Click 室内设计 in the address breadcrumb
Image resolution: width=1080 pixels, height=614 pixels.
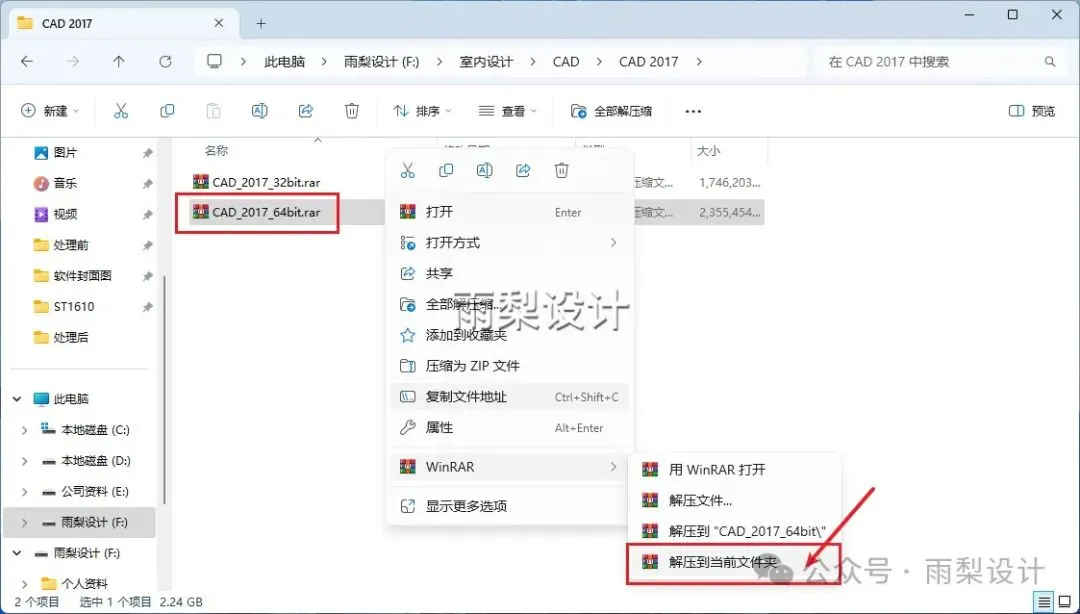point(486,61)
